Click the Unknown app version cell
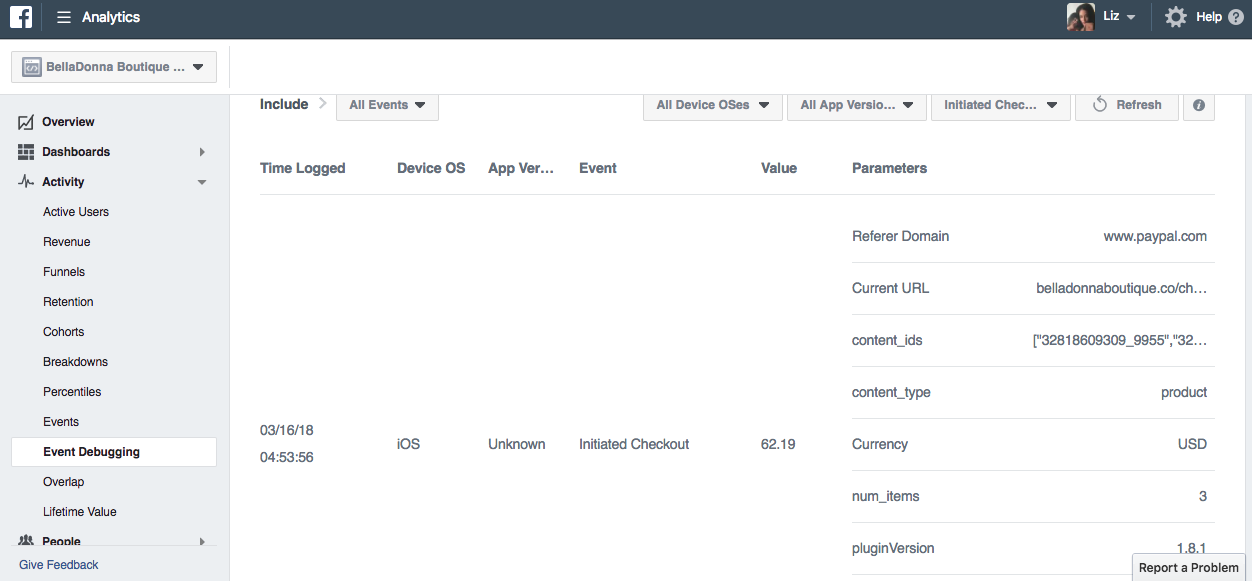Viewport: 1252px width, 581px height. point(517,444)
